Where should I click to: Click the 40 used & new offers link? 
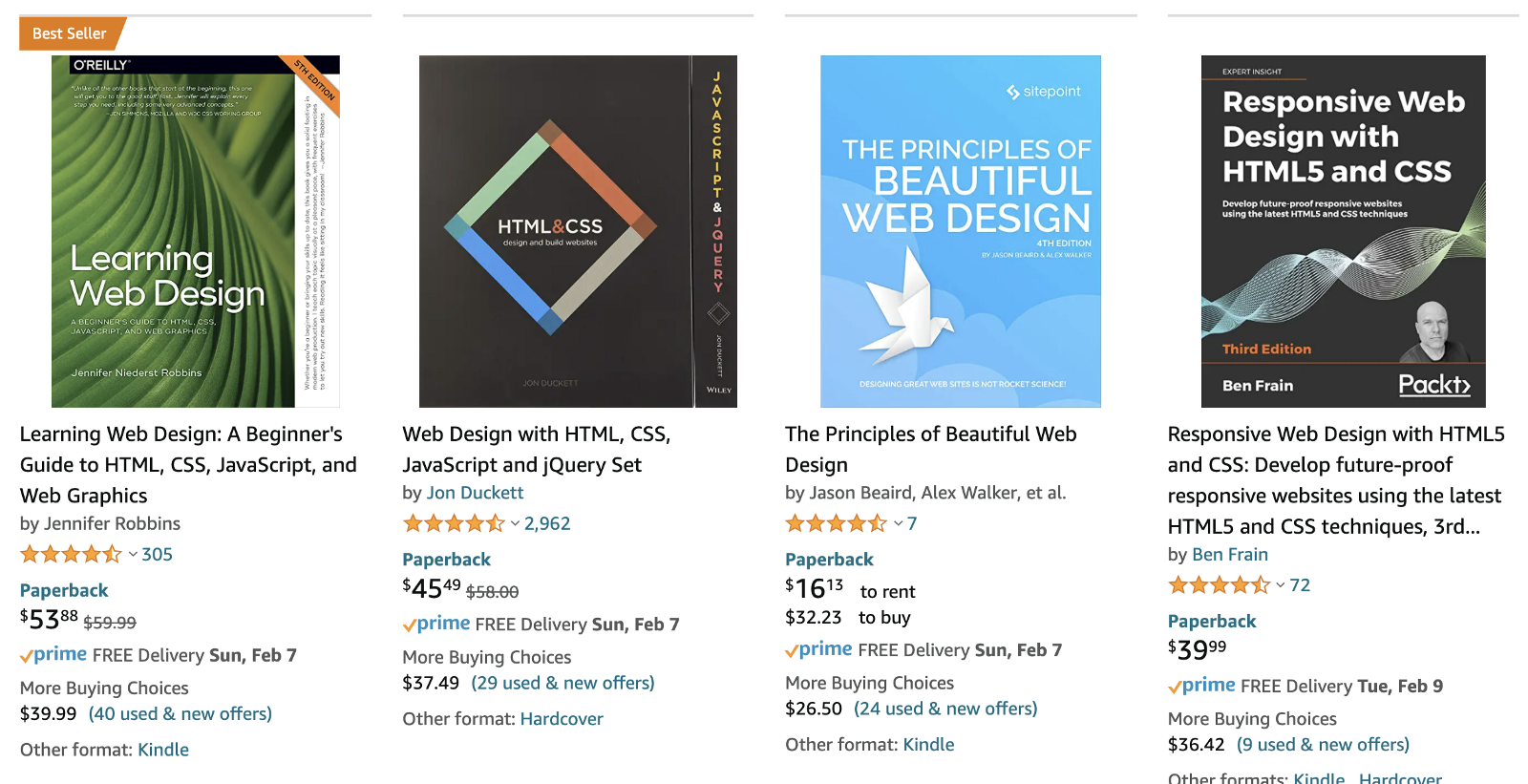(180, 713)
